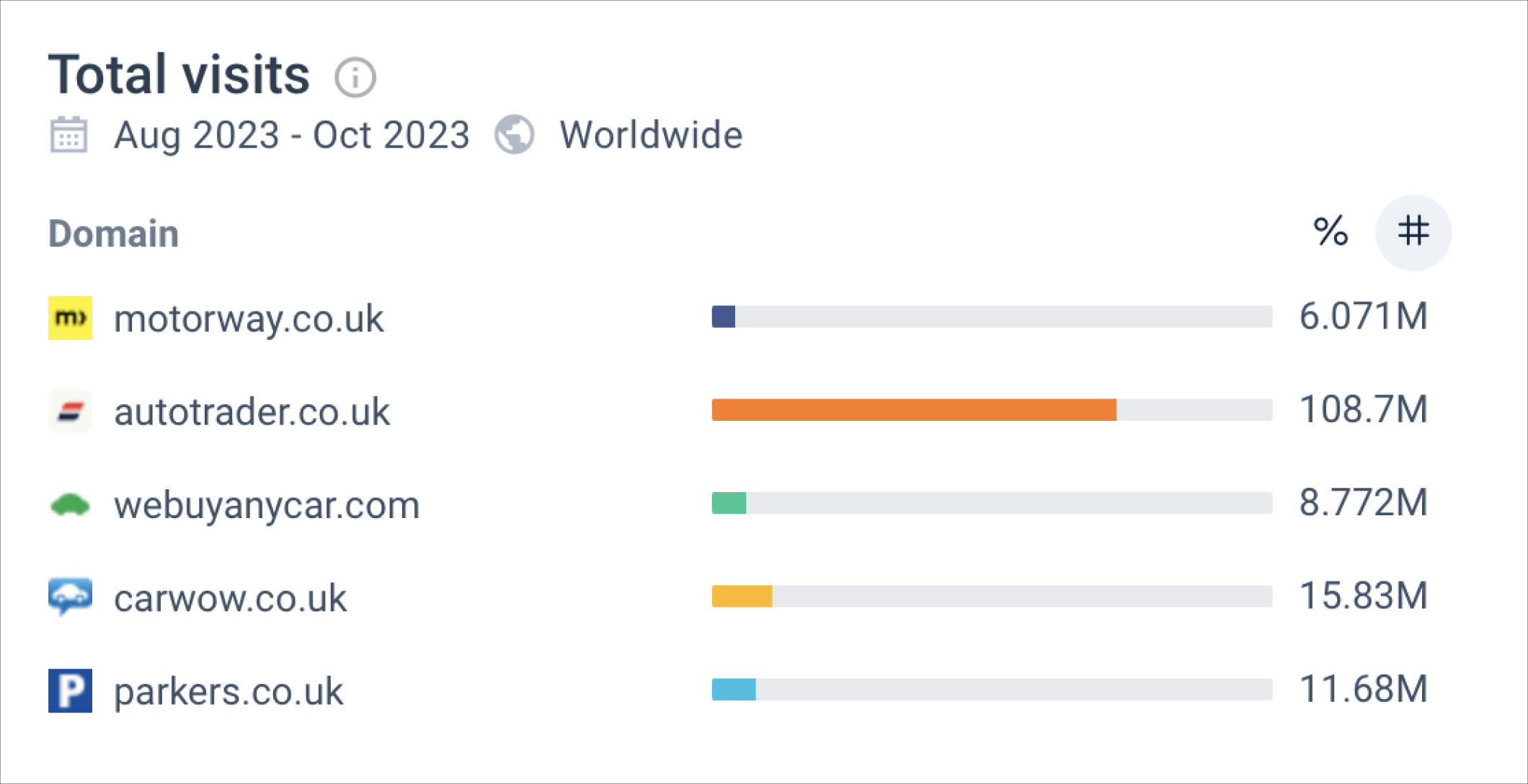Viewport: 1528px width, 784px height.
Task: Switch to percentage view with % toggle
Action: pyautogui.click(x=1331, y=232)
